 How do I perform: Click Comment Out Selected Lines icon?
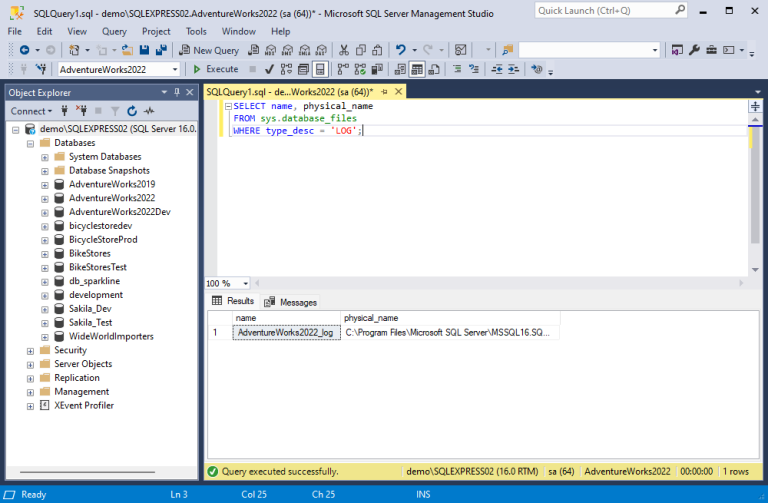click(x=457, y=69)
